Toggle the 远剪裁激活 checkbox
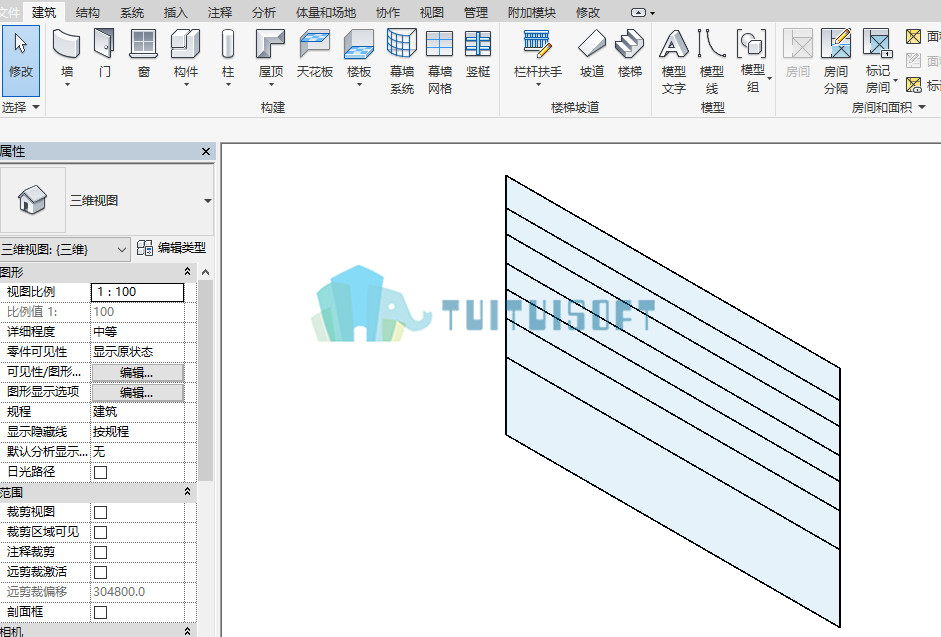 click(100, 572)
